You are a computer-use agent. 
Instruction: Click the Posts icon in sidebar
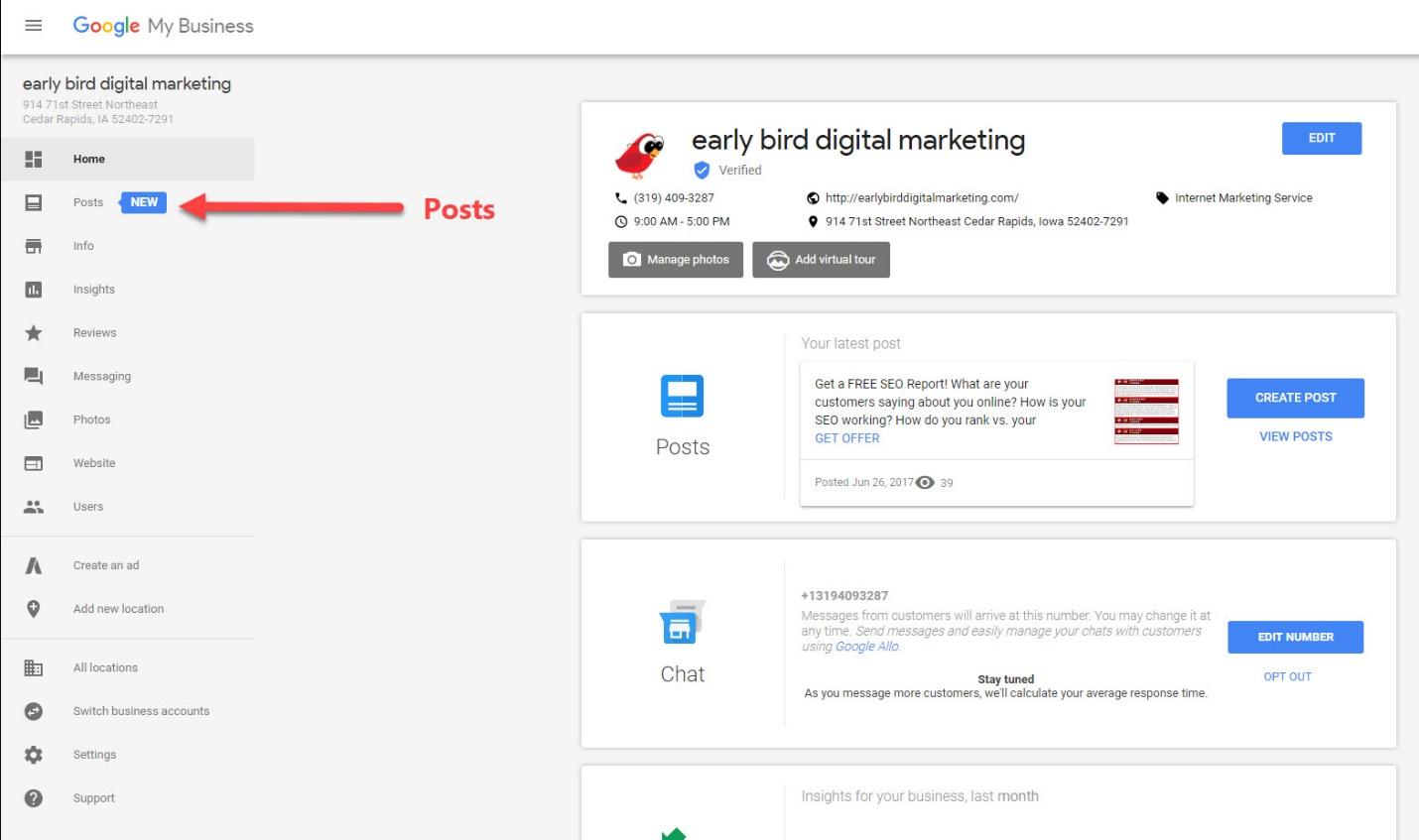[x=34, y=202]
